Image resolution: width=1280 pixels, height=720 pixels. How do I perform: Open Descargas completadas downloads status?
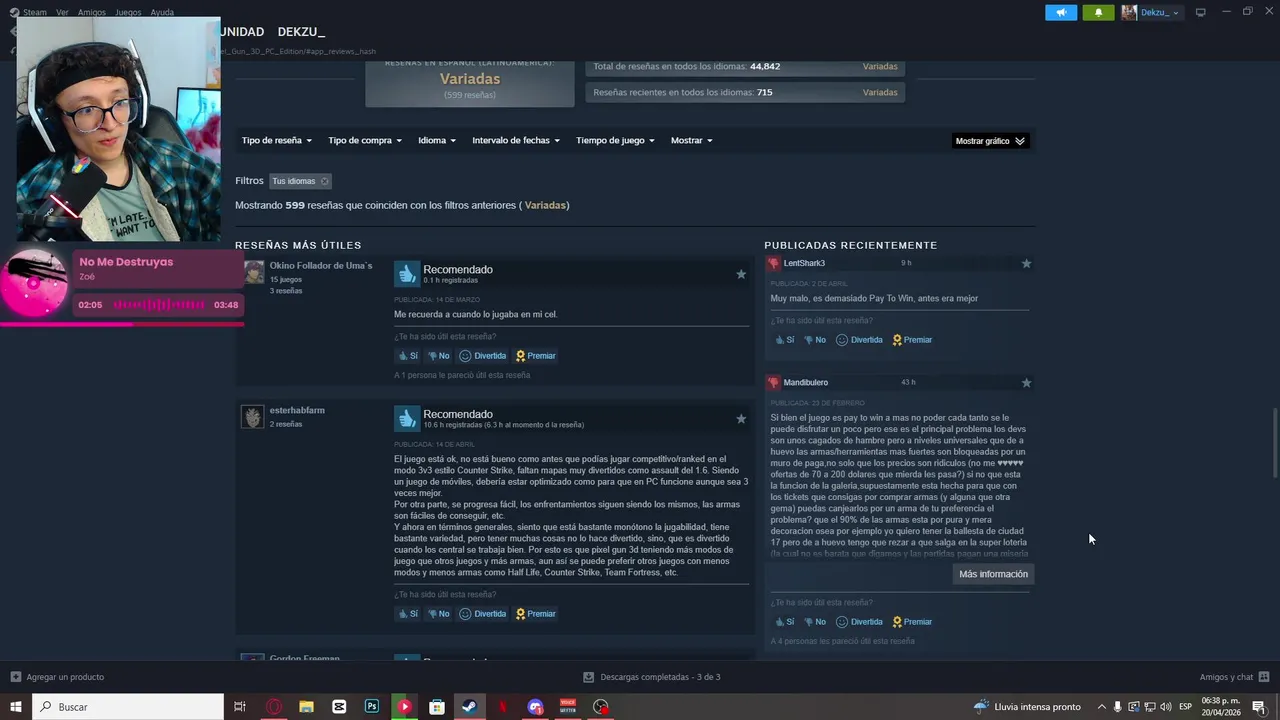(652, 677)
